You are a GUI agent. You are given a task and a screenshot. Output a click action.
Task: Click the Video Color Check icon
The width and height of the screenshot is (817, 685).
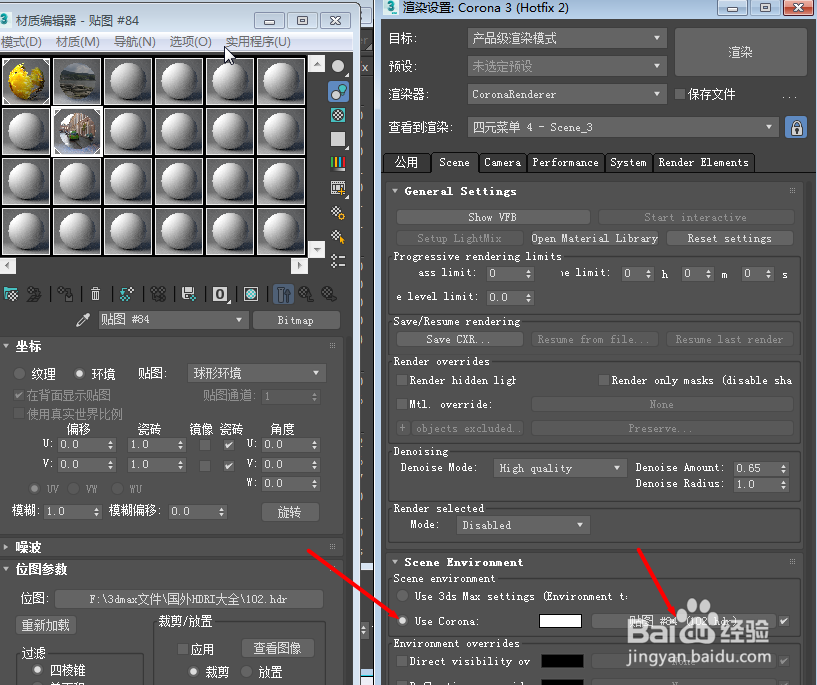point(338,164)
